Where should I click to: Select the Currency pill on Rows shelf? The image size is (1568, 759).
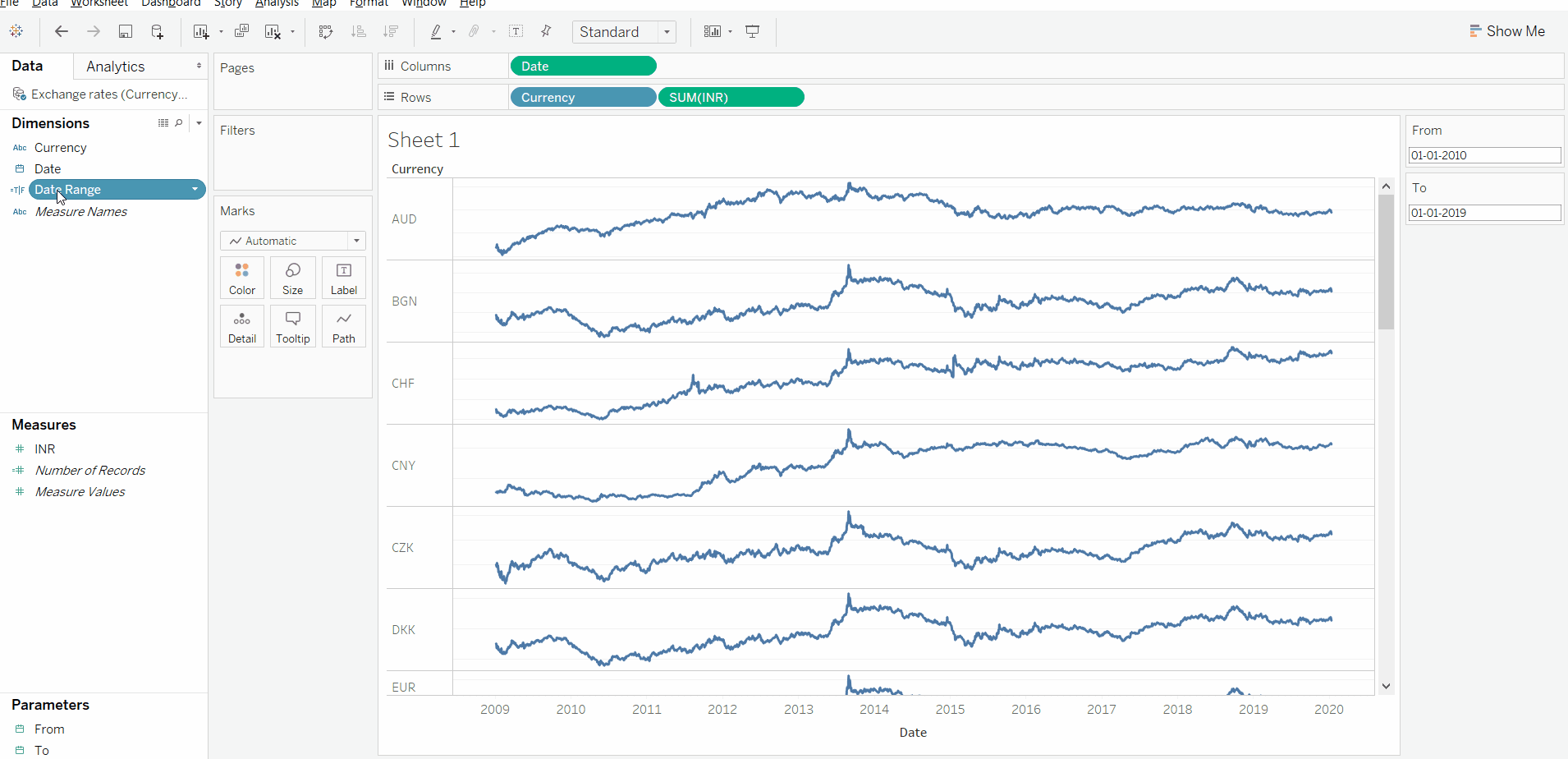(x=583, y=97)
